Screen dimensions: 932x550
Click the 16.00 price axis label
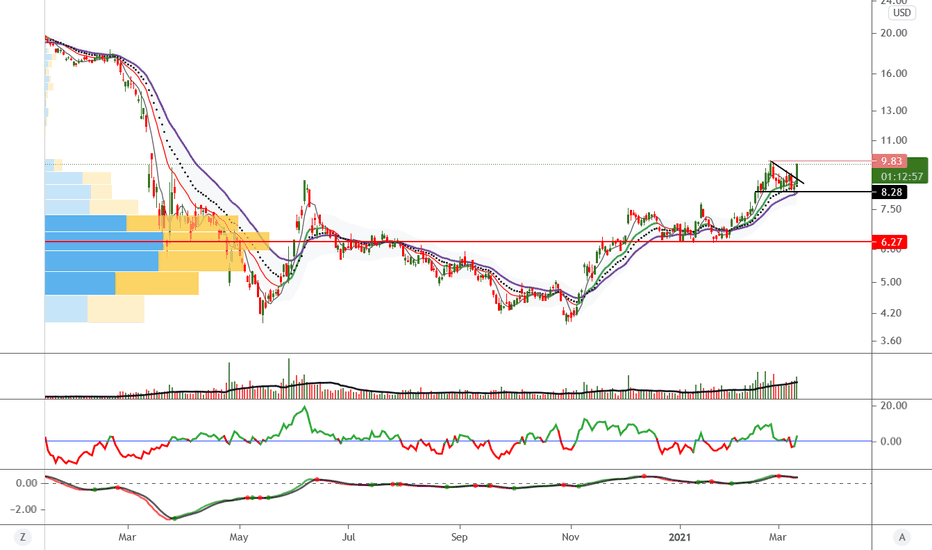tap(893, 74)
